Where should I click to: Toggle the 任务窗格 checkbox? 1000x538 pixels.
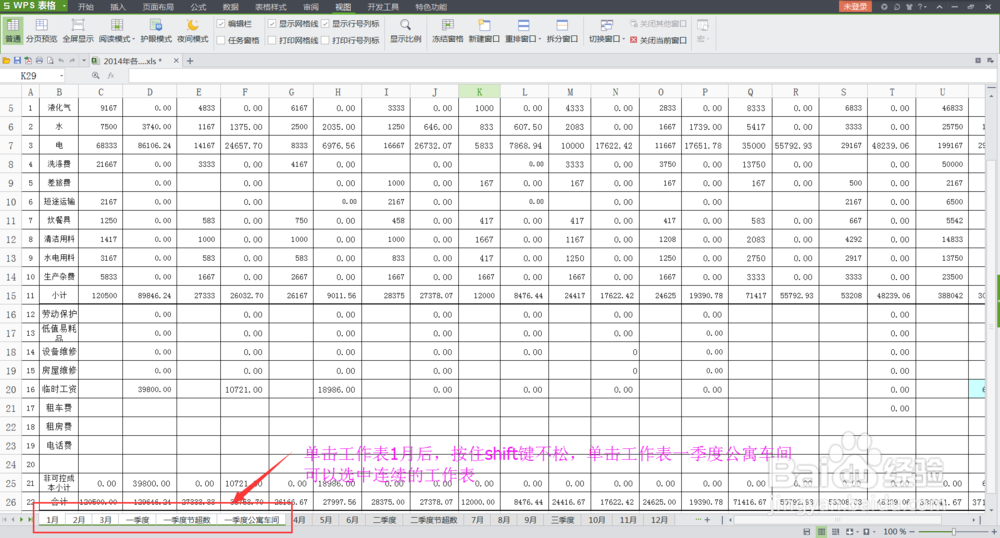pos(221,40)
